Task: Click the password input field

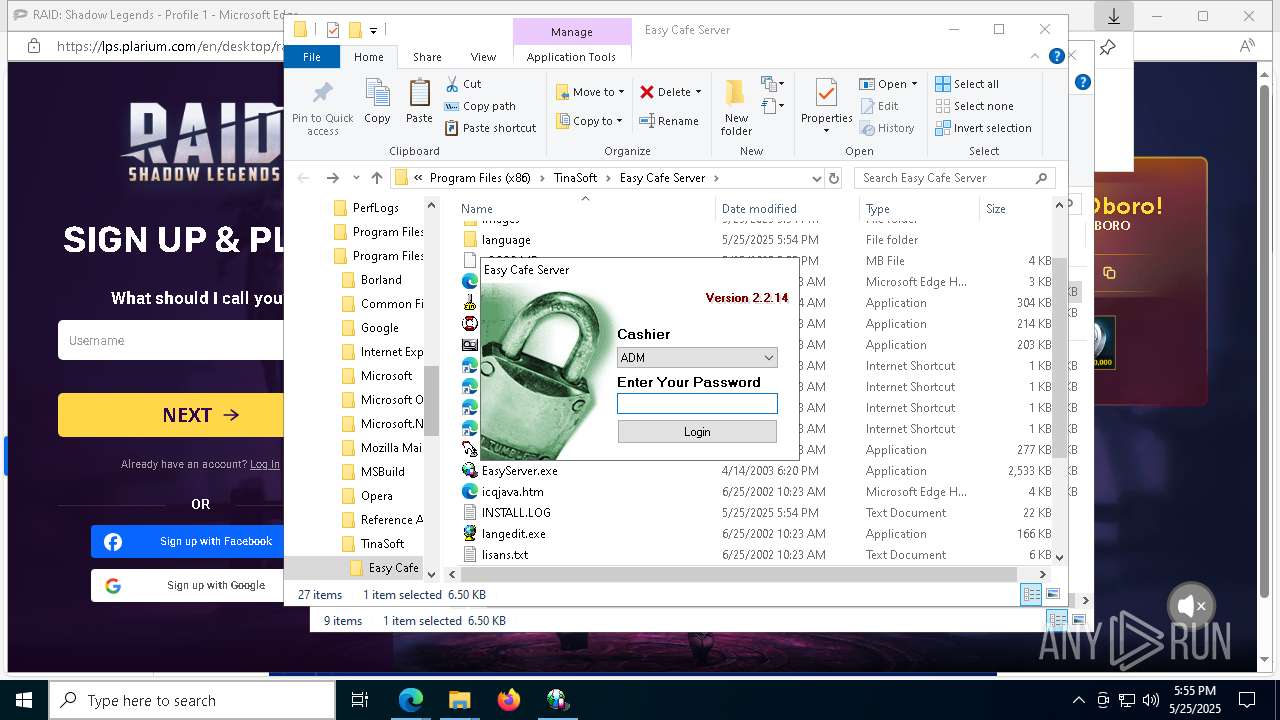Action: pyautogui.click(x=697, y=403)
